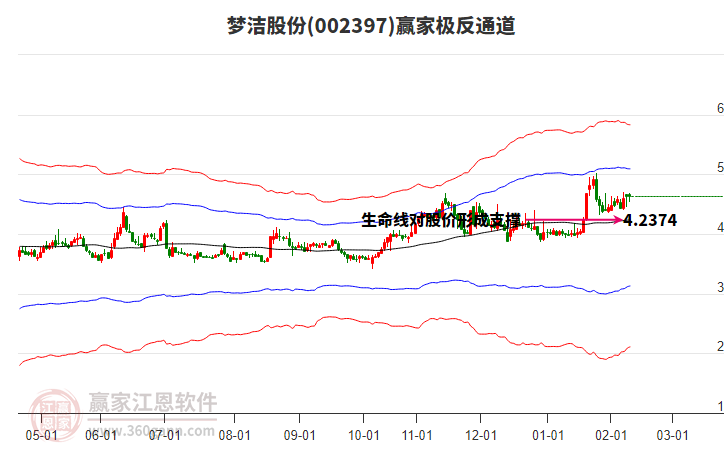Click the annotation 生命线对股价形成支撑
The height and width of the screenshot is (450, 726).
pos(441,220)
